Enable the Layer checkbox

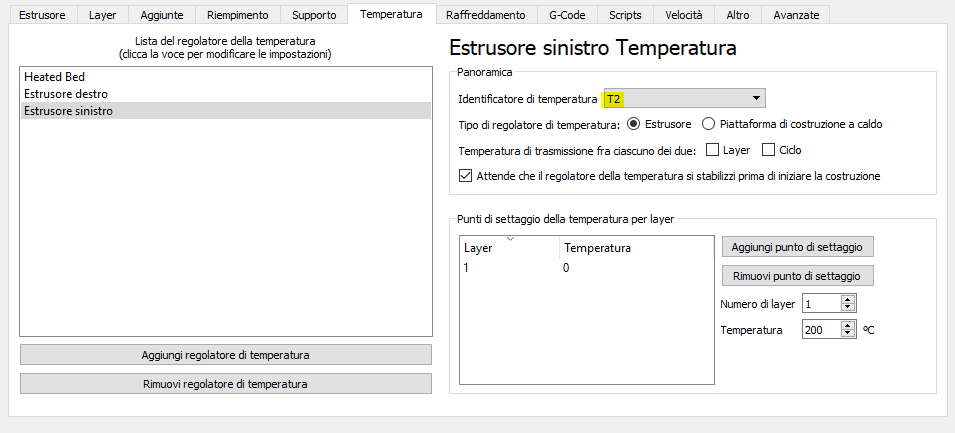click(713, 150)
